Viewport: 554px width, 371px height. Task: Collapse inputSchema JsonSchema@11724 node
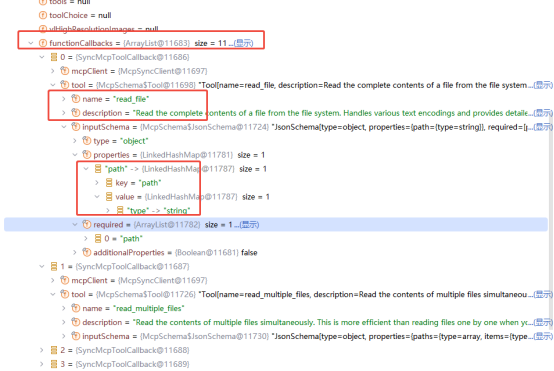pos(64,127)
